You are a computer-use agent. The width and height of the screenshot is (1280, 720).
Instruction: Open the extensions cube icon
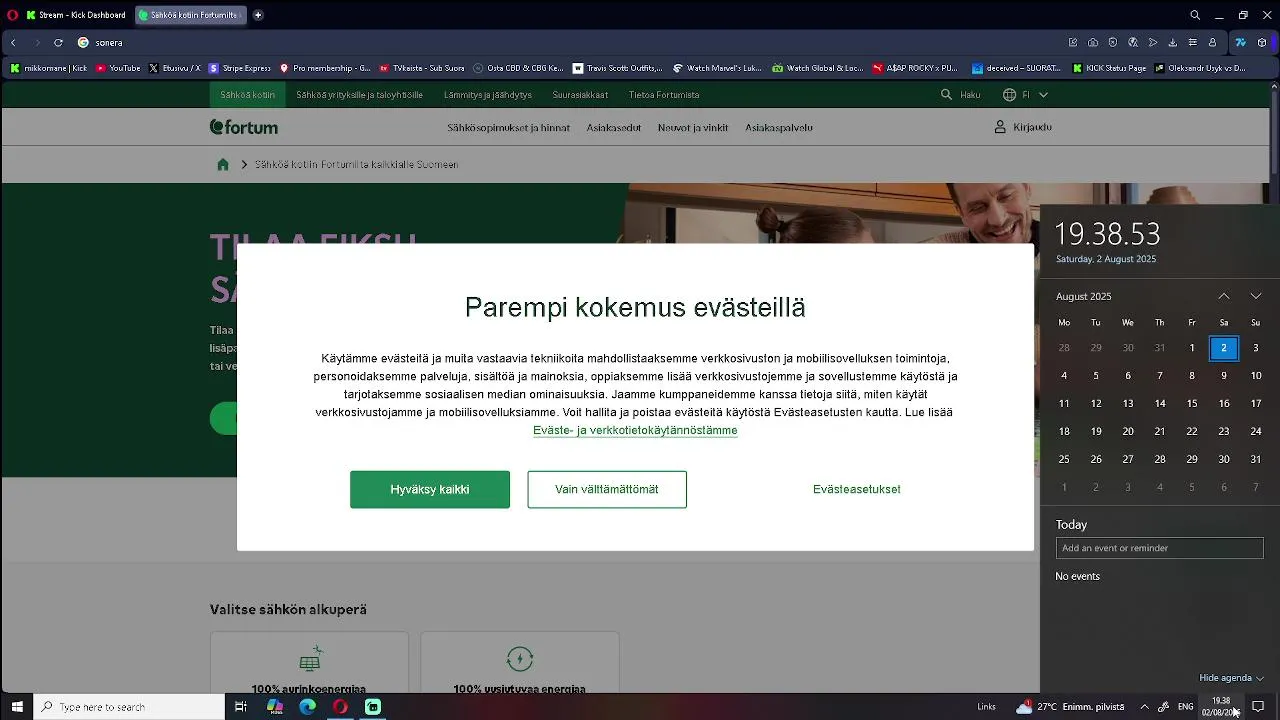(x=1262, y=43)
